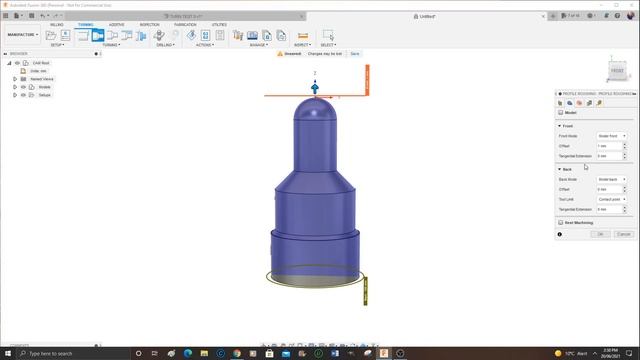The width and height of the screenshot is (640, 360).
Task: Select the Turning Face tool icon
Action: click(x=83, y=36)
